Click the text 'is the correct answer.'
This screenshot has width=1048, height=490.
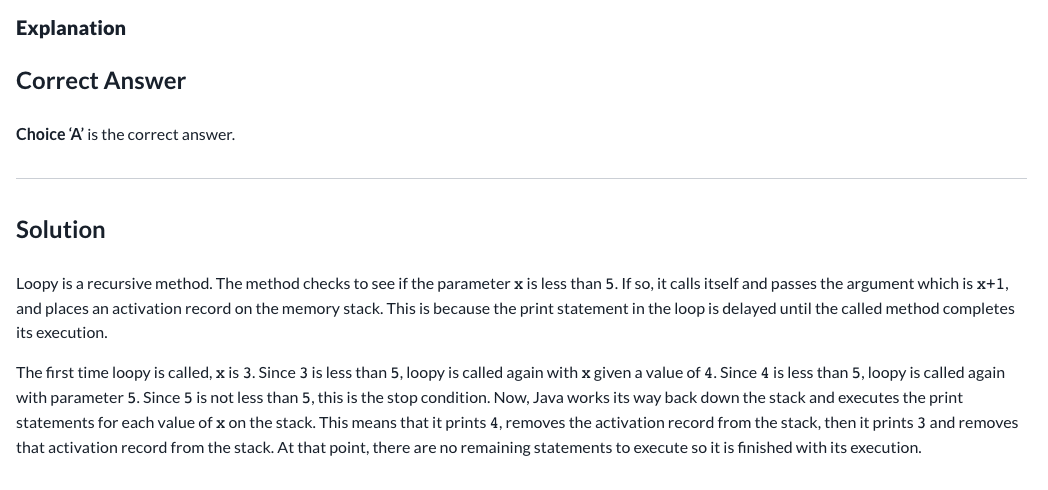[x=161, y=134]
